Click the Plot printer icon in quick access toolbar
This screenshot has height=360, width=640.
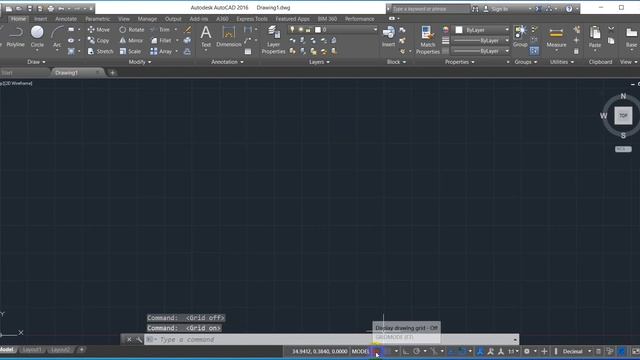coord(51,9)
